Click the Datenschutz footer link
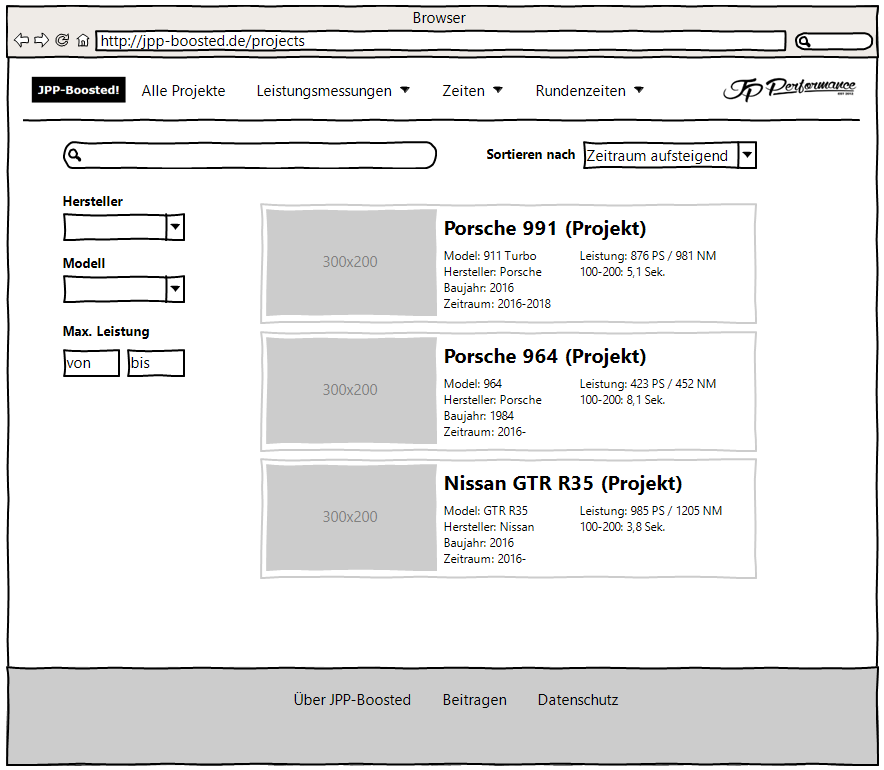This screenshot has width=884, height=770. pos(578,700)
